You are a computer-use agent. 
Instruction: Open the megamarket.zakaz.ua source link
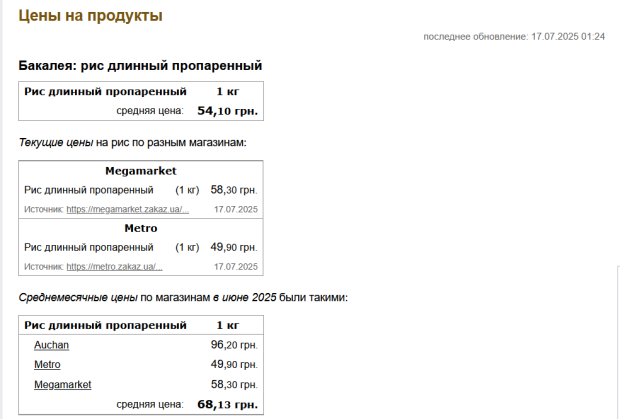[127, 210]
